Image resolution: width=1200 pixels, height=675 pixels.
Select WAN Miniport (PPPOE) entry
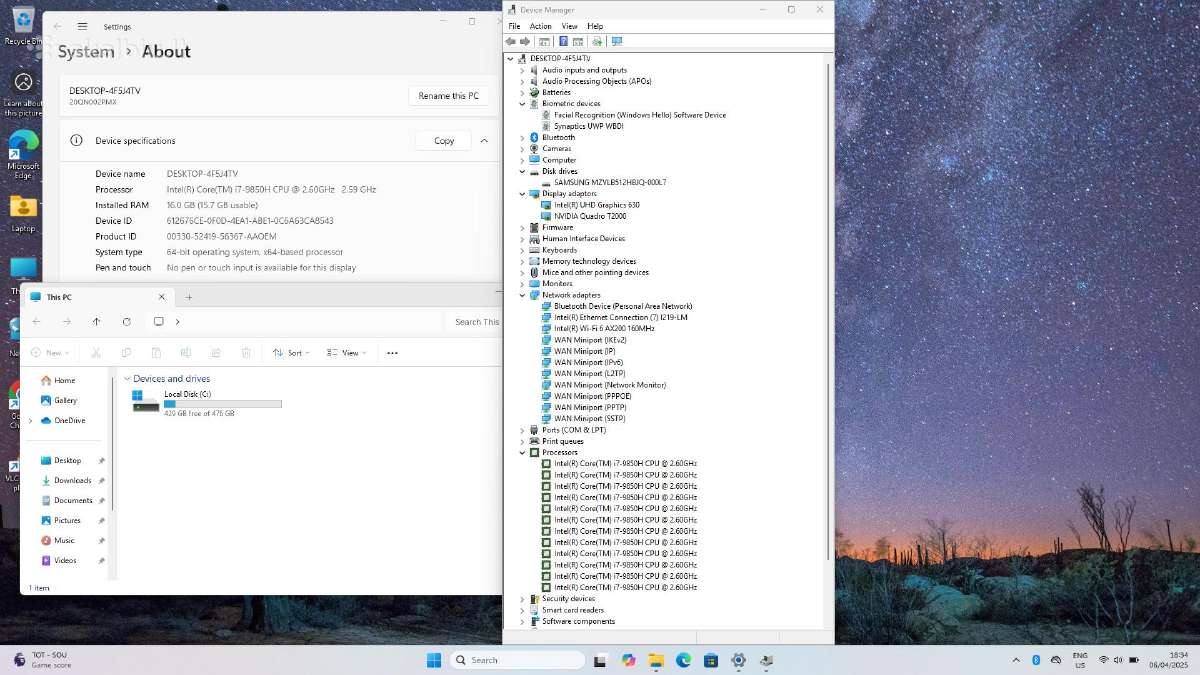[592, 396]
